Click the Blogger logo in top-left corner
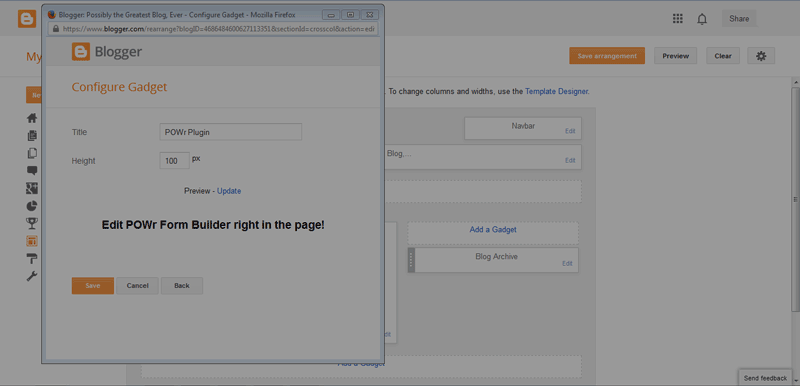Screen dimensions: 800x386 [x=27, y=19]
